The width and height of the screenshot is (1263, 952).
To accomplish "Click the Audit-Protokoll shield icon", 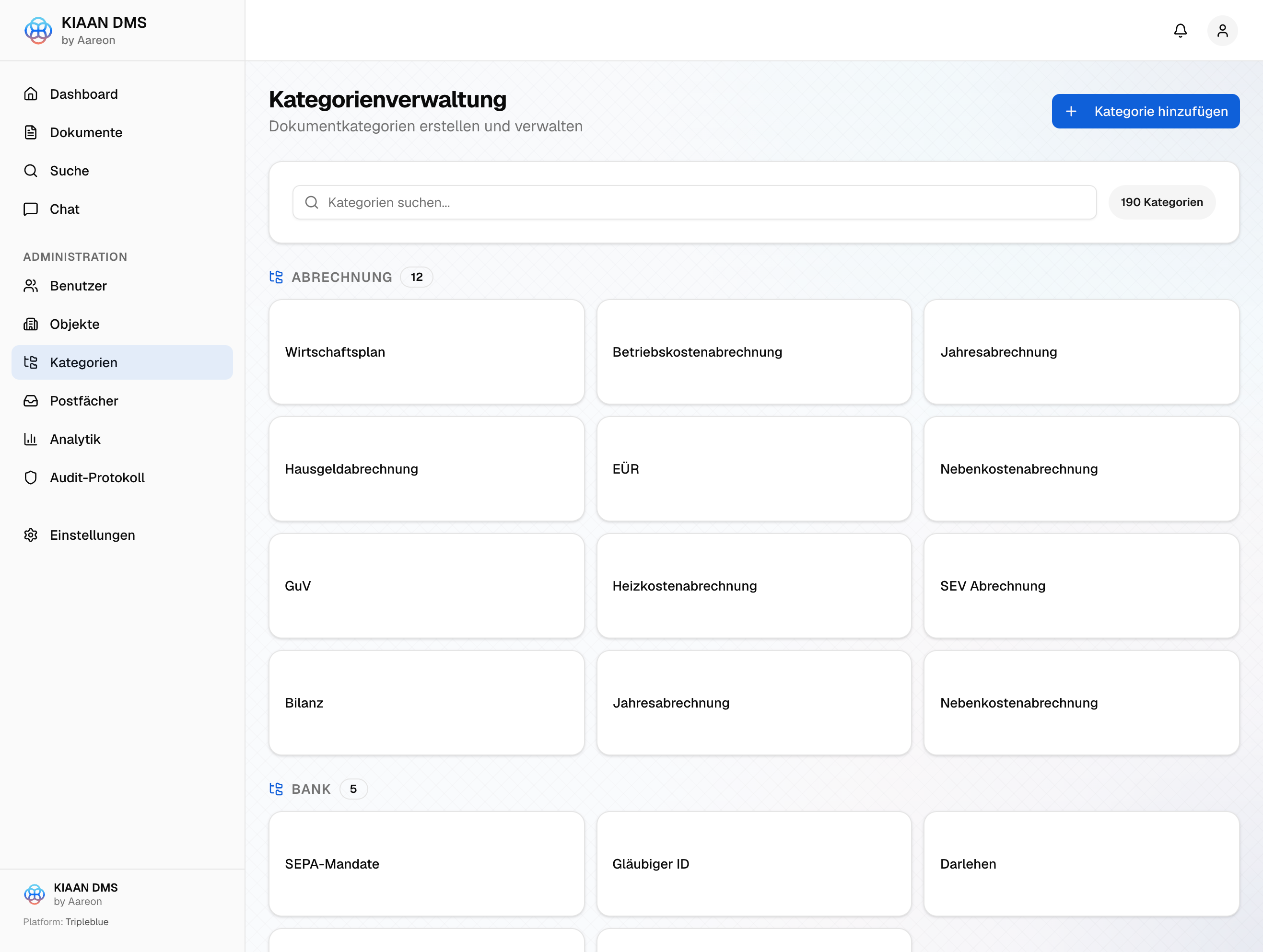I will point(31,477).
